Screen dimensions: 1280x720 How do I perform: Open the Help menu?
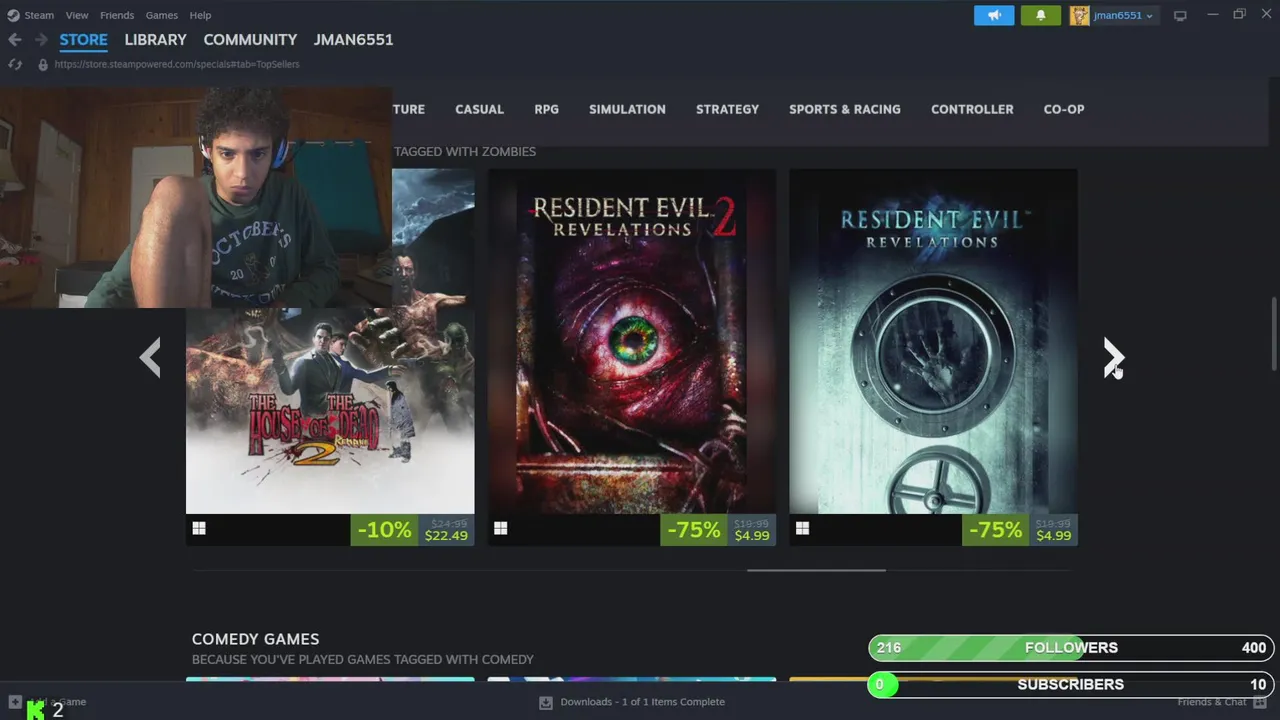pyautogui.click(x=200, y=15)
